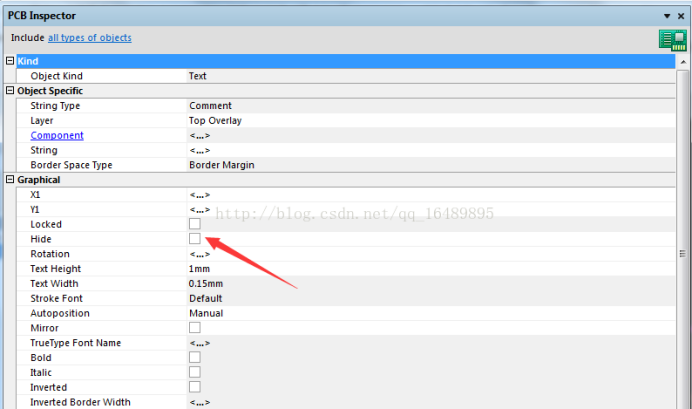Open the panel pin dropdown arrow
Screen dimensions: 692x409
tap(667, 17)
